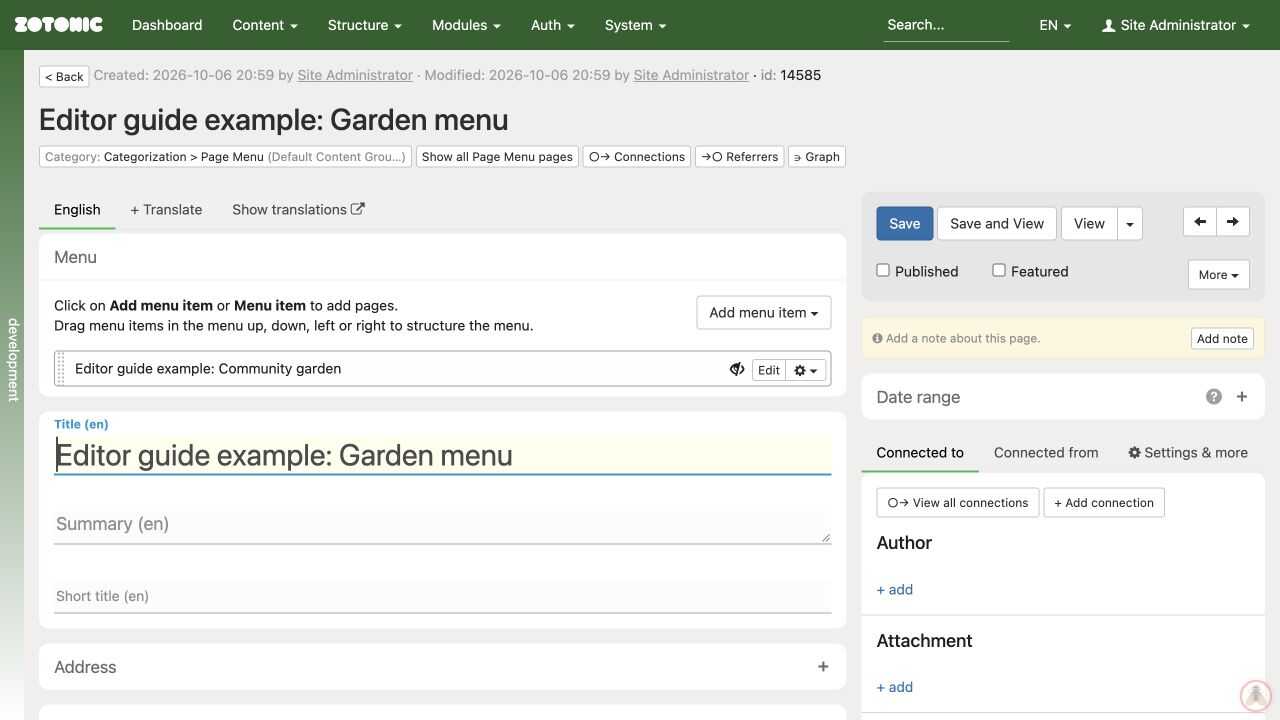
Task: Click the Summary (en) text area
Action: coord(442,525)
